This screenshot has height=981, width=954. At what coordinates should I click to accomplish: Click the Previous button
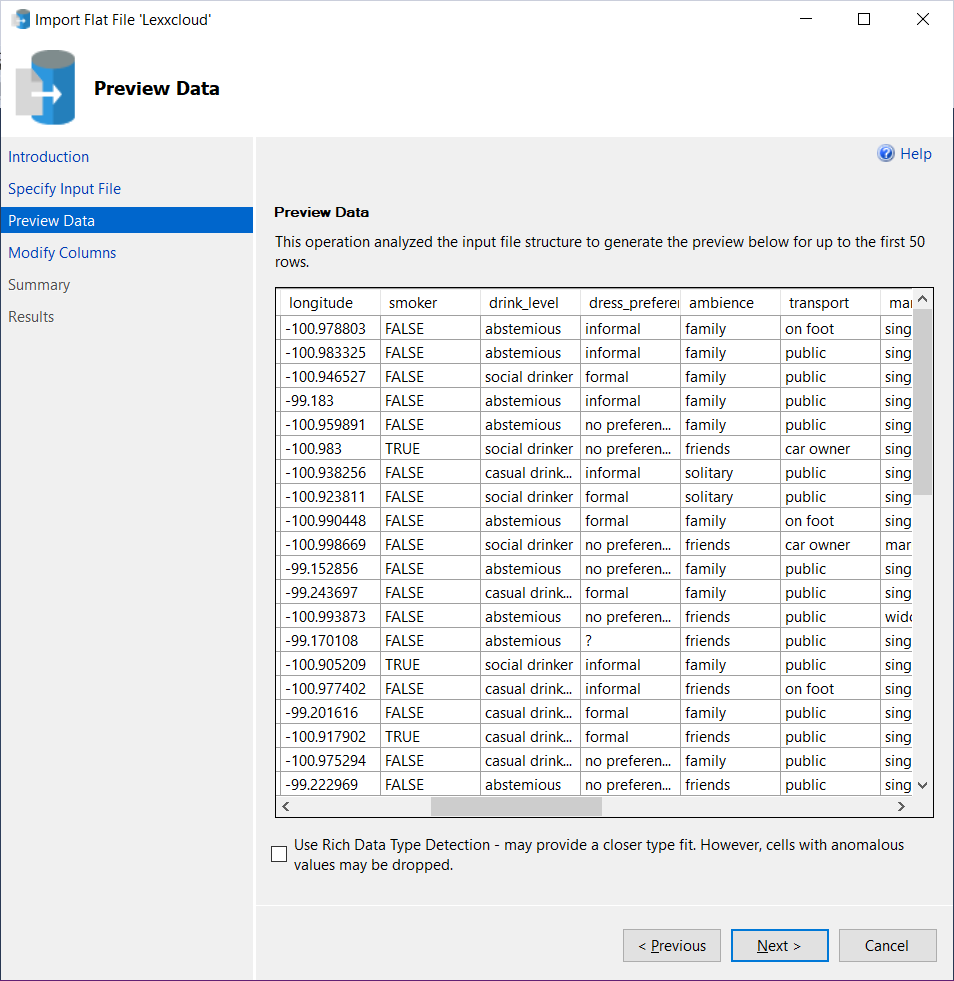pyautogui.click(x=672, y=945)
